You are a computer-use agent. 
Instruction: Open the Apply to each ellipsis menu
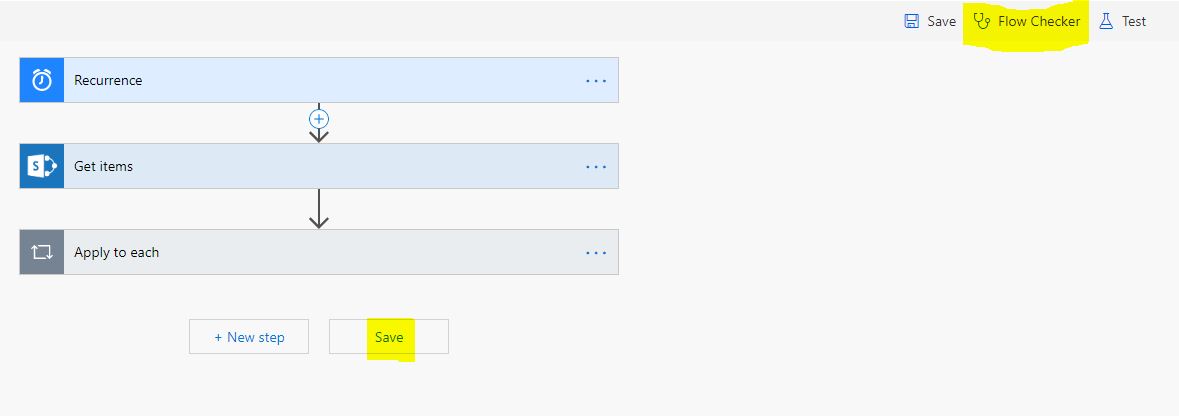596,252
